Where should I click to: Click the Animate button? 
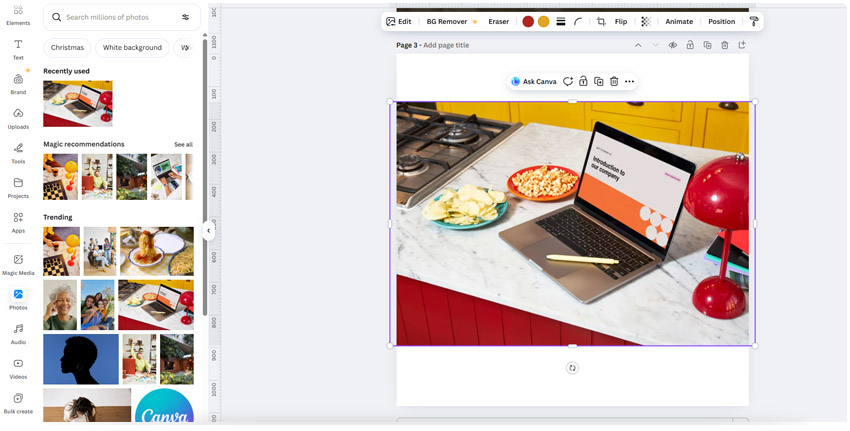(x=679, y=22)
